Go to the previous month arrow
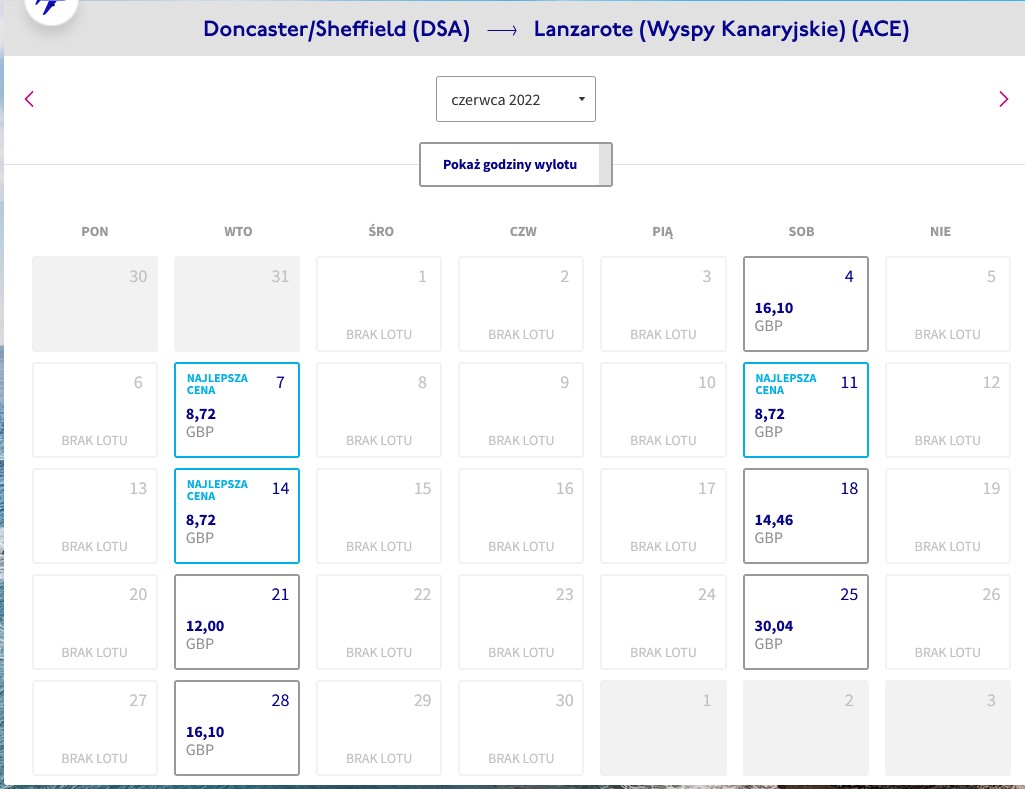Image resolution: width=1025 pixels, height=789 pixels. pyautogui.click(x=29, y=99)
